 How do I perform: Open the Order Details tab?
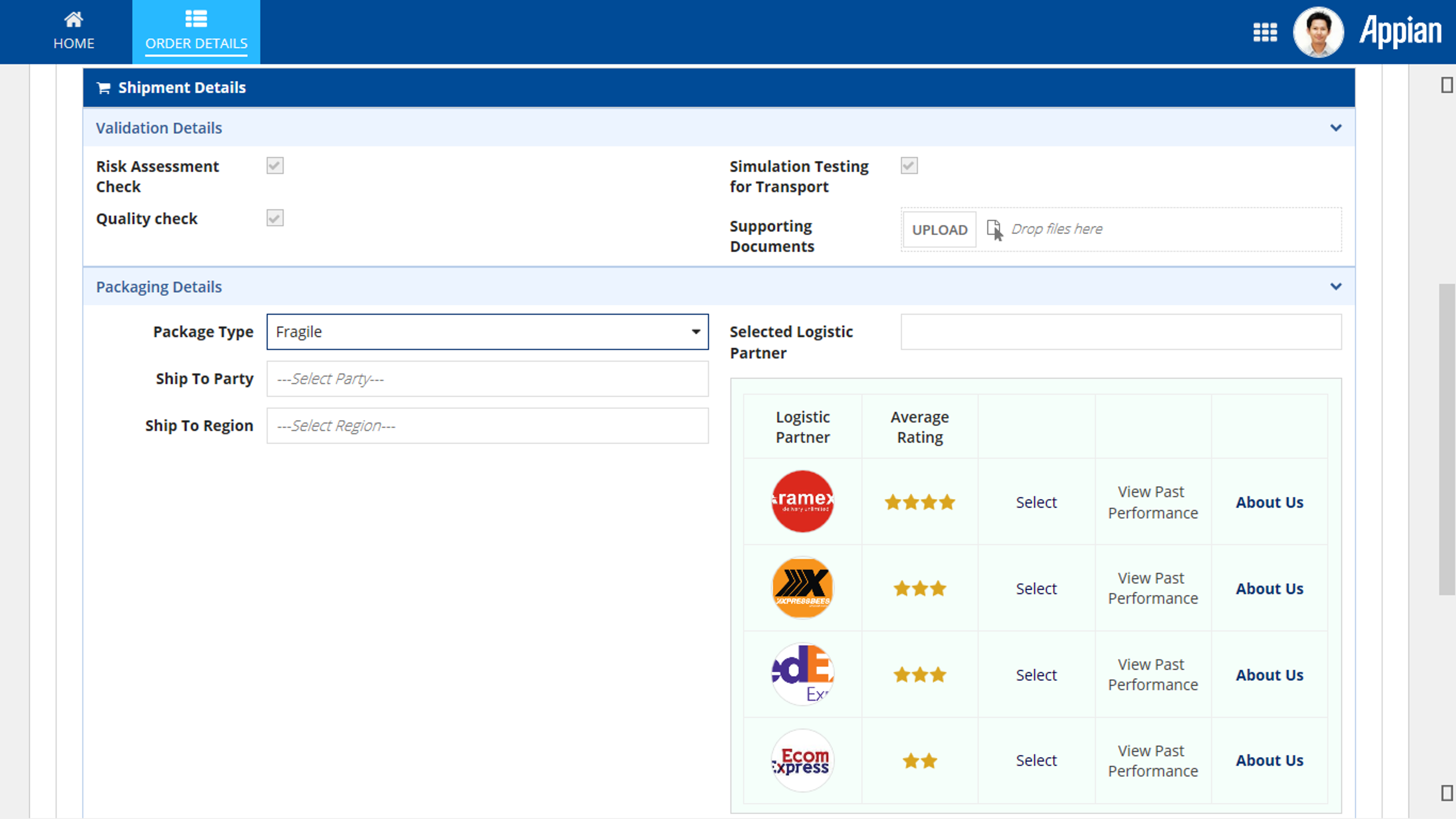point(196,31)
